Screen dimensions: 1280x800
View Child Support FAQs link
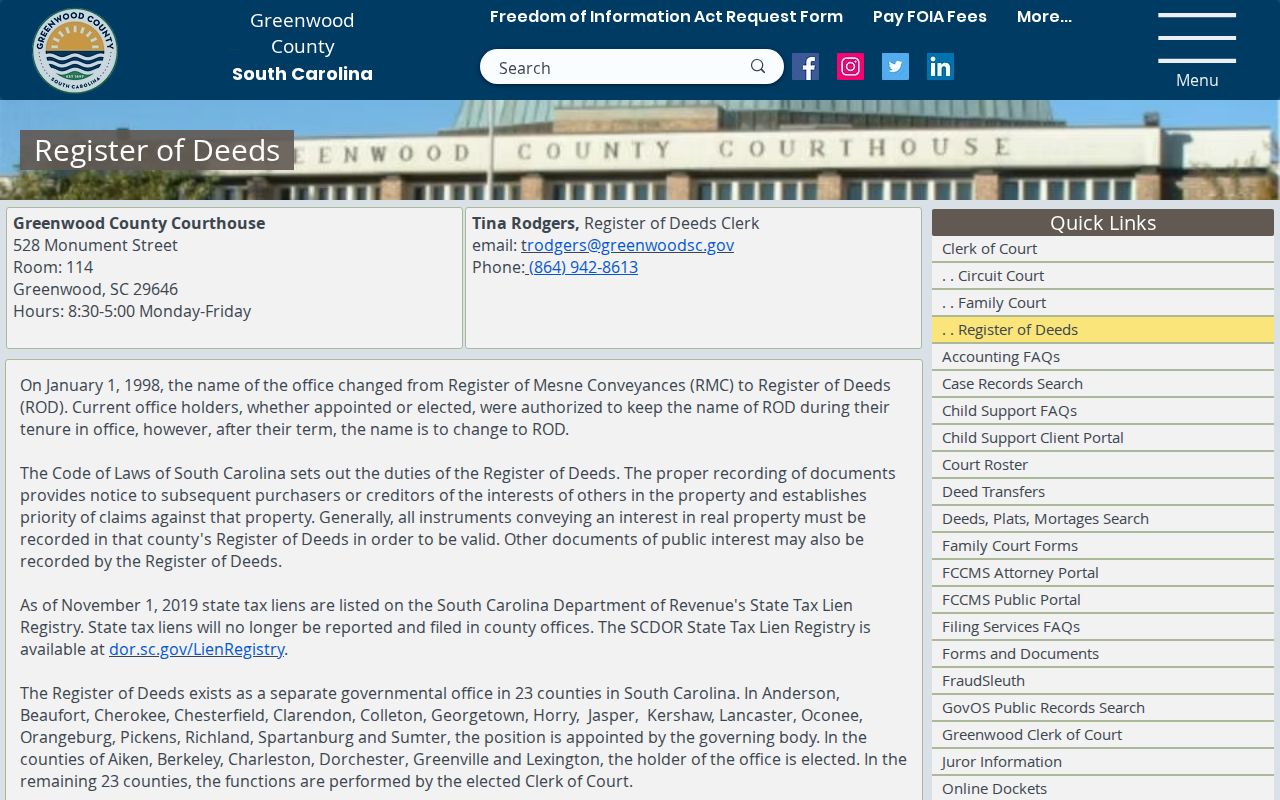pyautogui.click(x=1103, y=411)
